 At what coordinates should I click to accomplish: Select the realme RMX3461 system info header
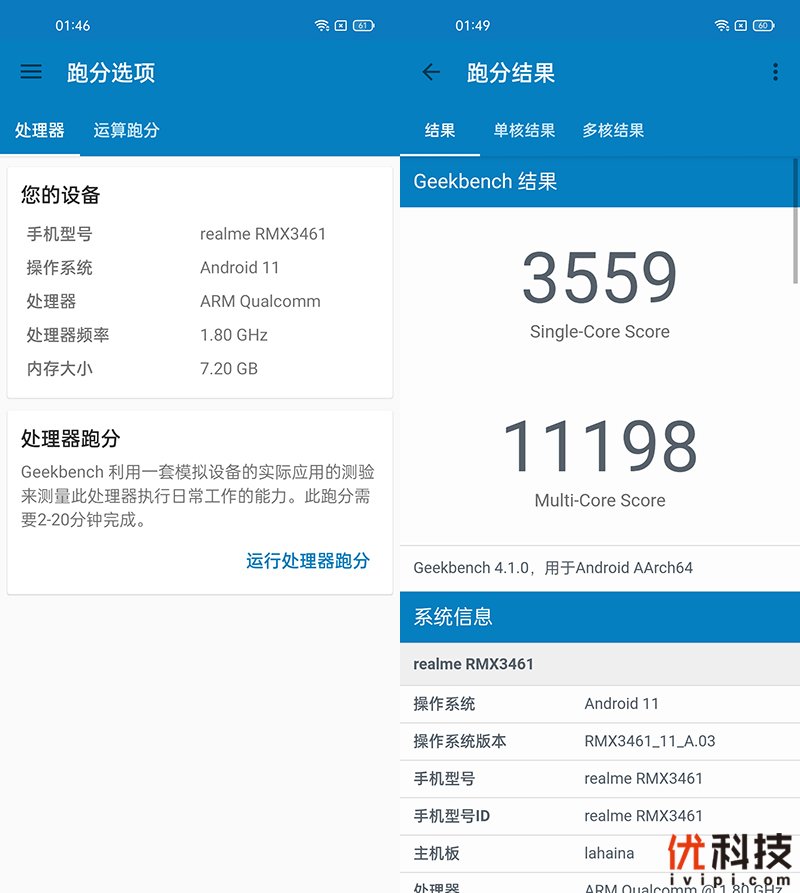point(599,664)
